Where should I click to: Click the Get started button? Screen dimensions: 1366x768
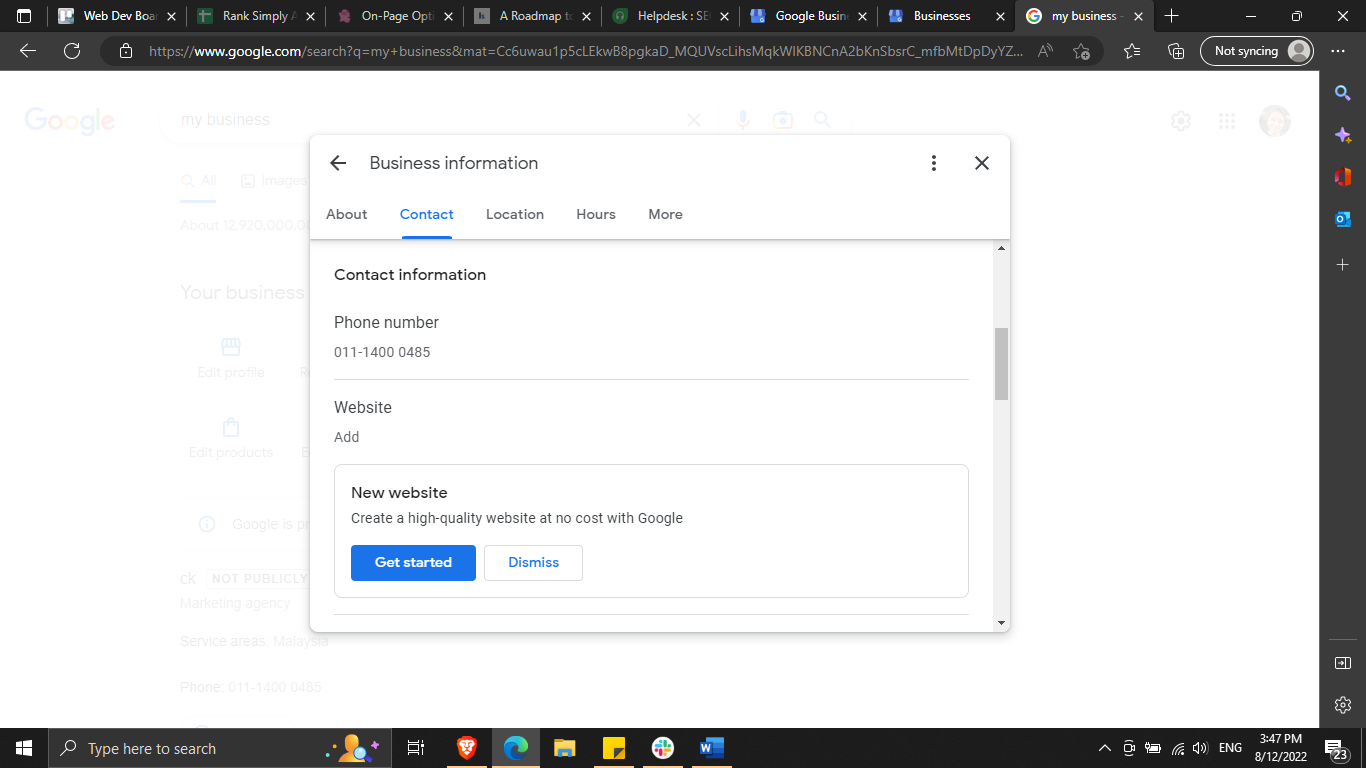(x=413, y=562)
